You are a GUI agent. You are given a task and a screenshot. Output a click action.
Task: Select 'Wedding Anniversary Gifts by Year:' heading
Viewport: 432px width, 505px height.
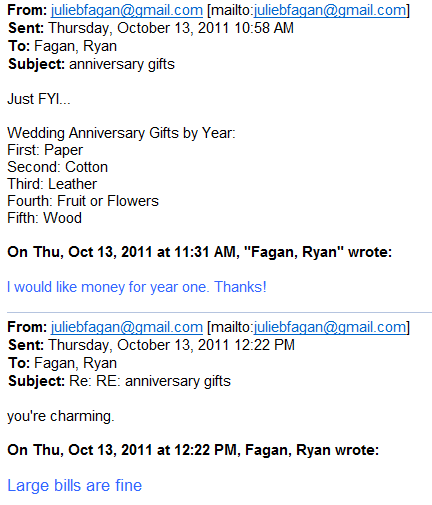tap(121, 133)
